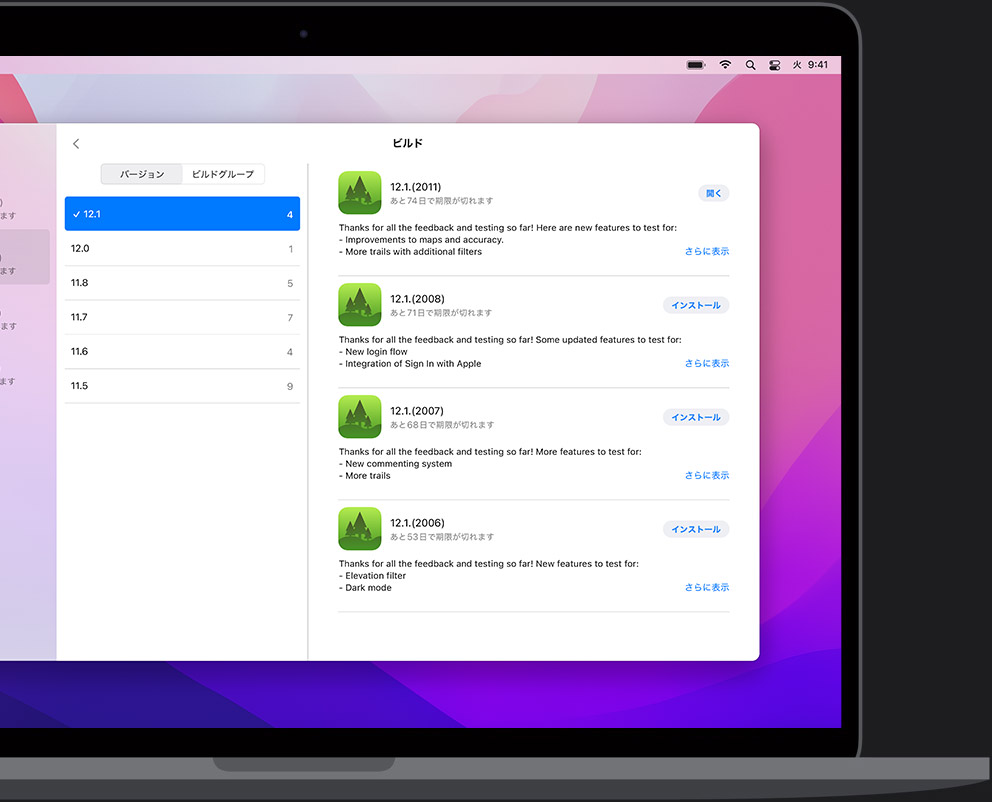Install build 12.1.(2006)

(x=696, y=529)
